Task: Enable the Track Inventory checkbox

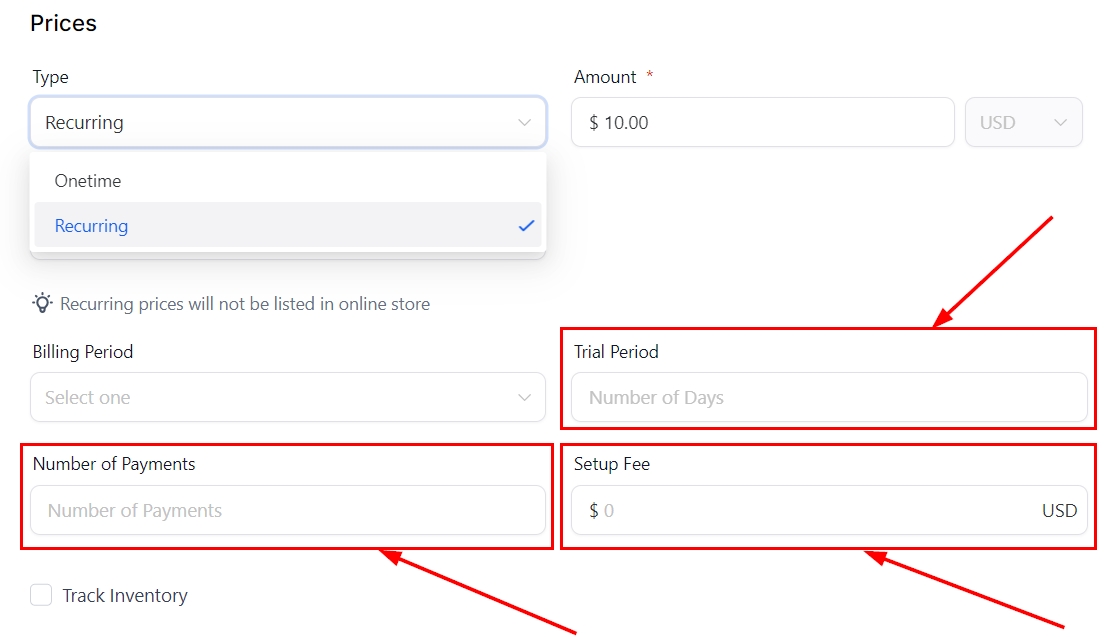Action: (x=41, y=596)
